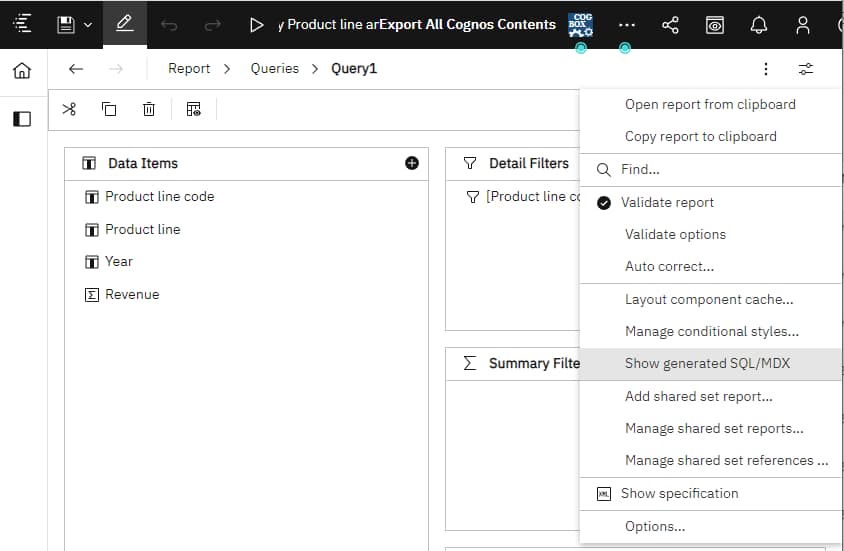Screen dimensions: 844x551
Task: Select the Revenue data item
Action: coord(132,294)
